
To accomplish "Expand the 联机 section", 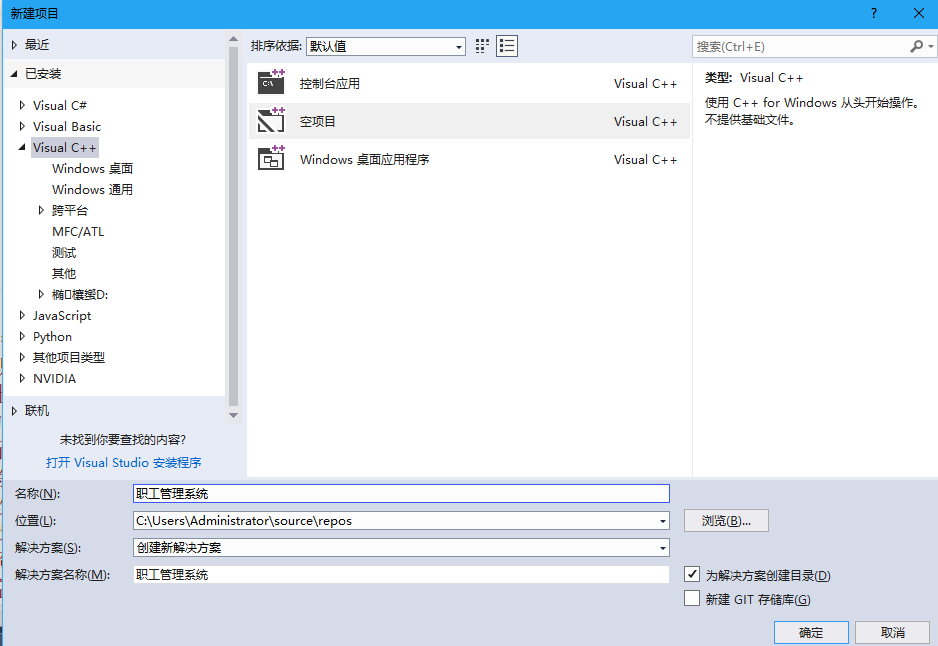I will (14, 411).
